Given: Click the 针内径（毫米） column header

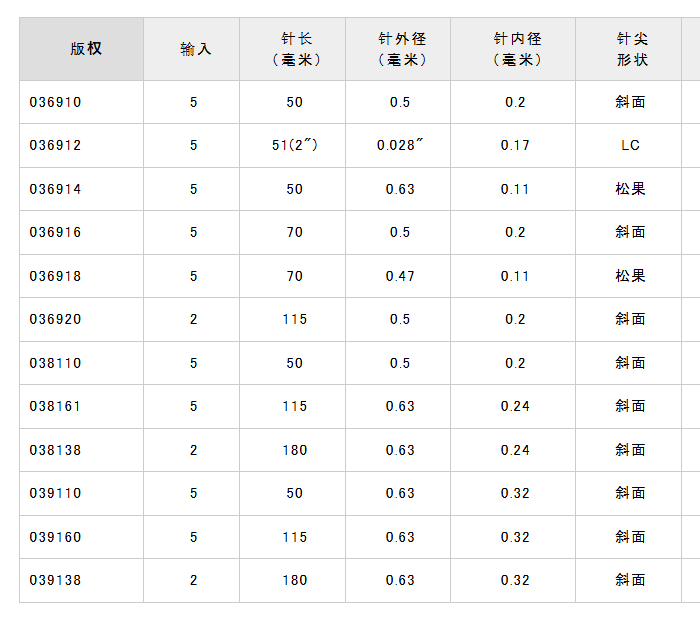Looking at the screenshot, I should (x=515, y=49).
